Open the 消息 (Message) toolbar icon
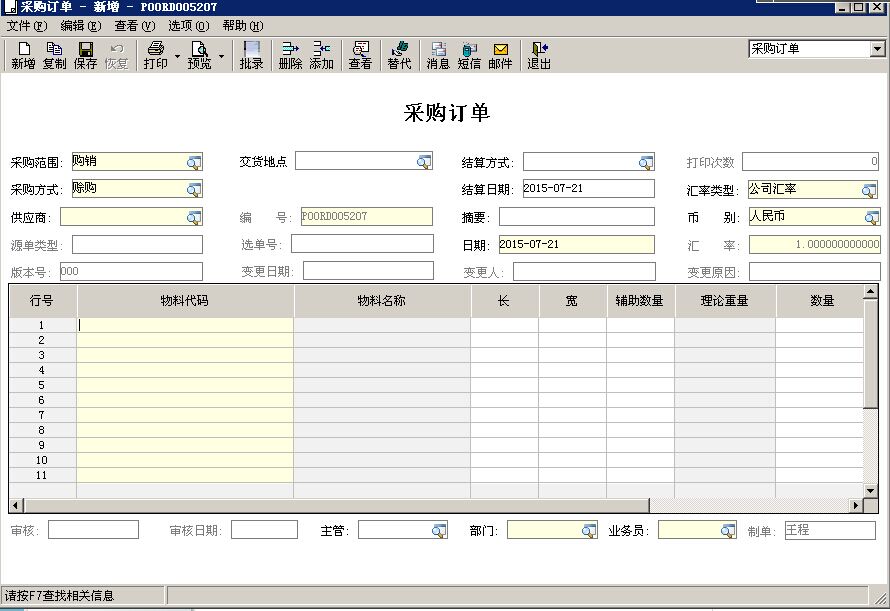890x611 pixels. coord(438,56)
